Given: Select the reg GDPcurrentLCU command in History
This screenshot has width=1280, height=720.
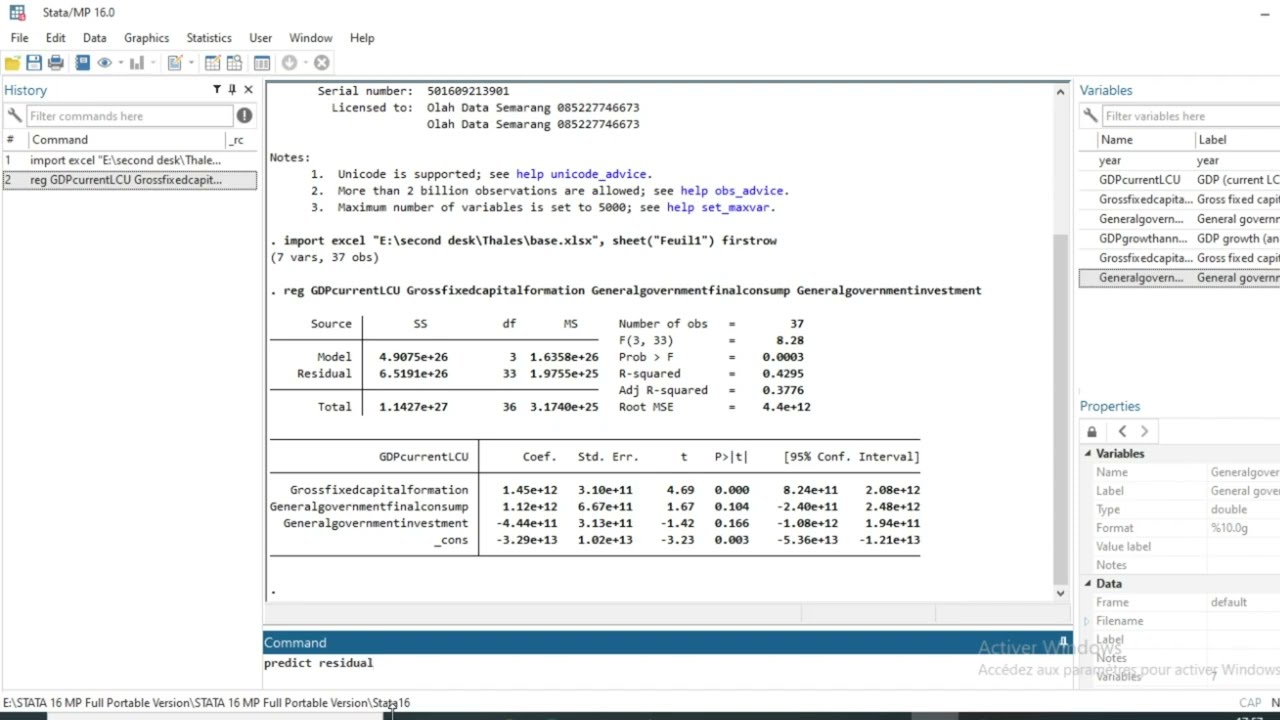Looking at the screenshot, I should coord(129,180).
